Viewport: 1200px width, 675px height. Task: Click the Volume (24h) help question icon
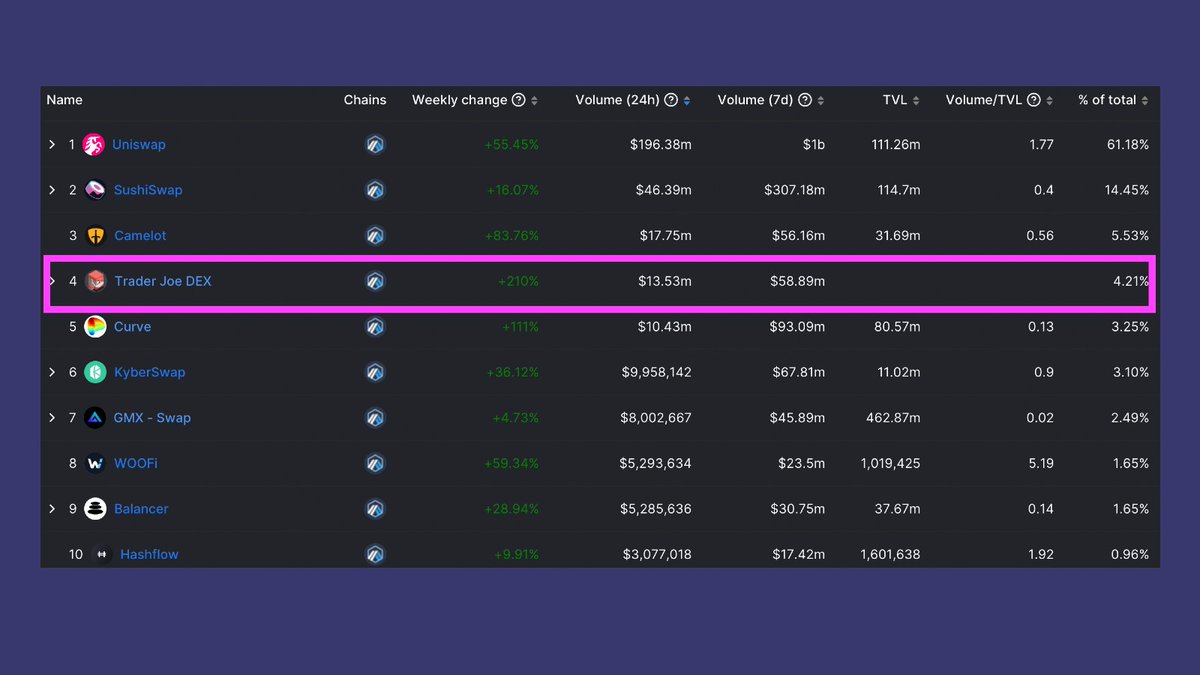(x=671, y=100)
